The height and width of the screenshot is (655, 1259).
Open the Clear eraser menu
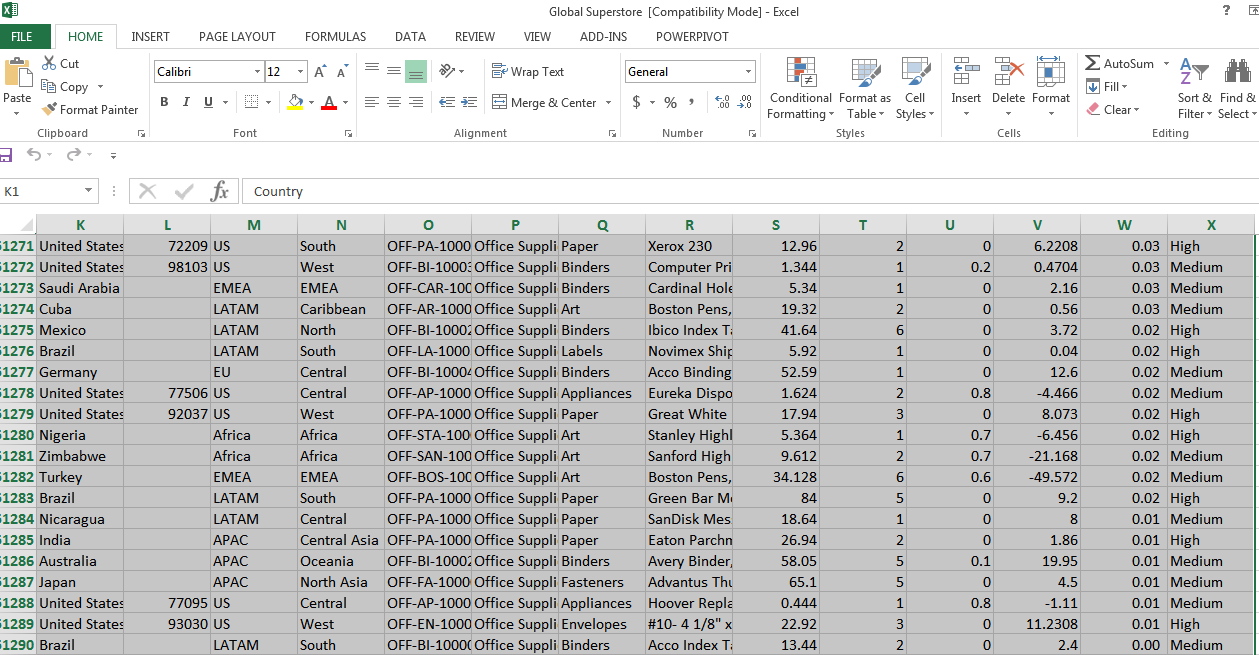pos(1113,110)
